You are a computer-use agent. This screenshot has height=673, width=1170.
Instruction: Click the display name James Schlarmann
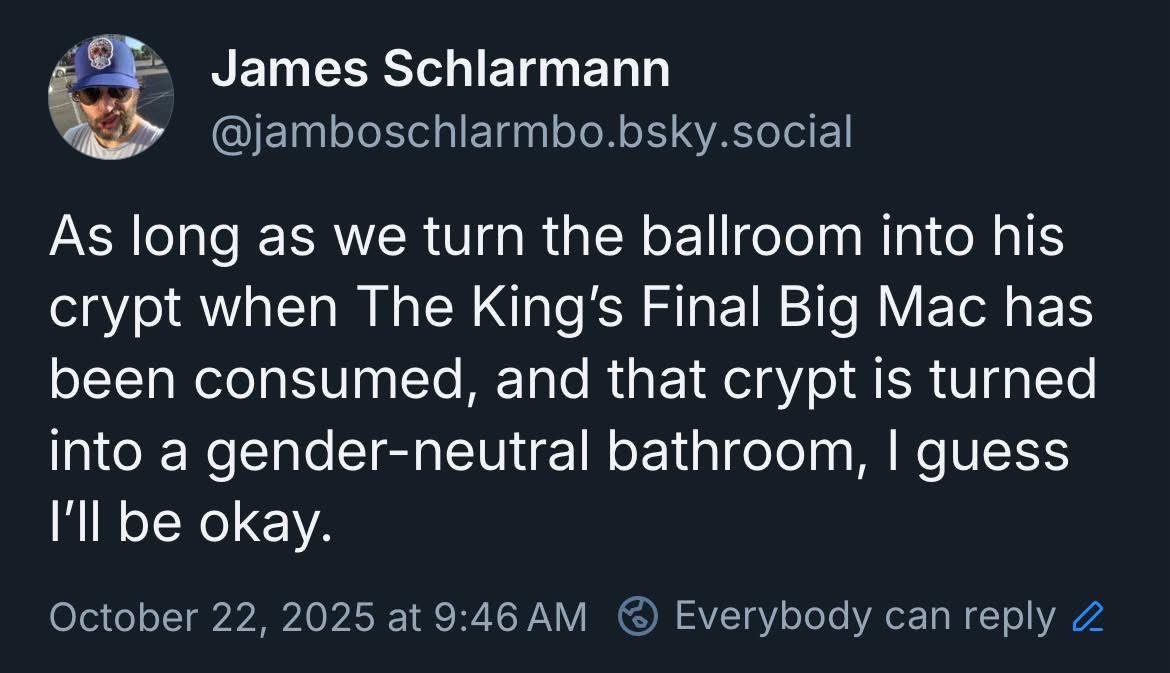tap(440, 70)
